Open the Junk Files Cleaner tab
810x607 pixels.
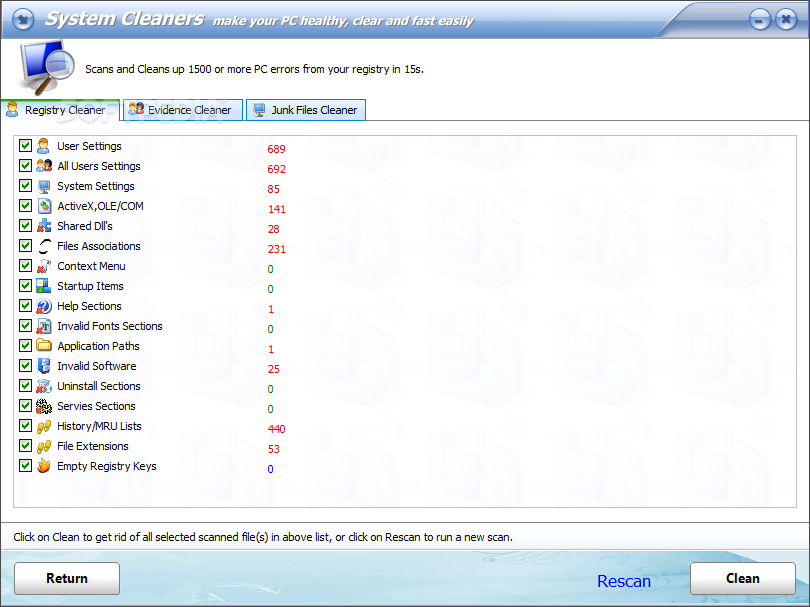(306, 110)
